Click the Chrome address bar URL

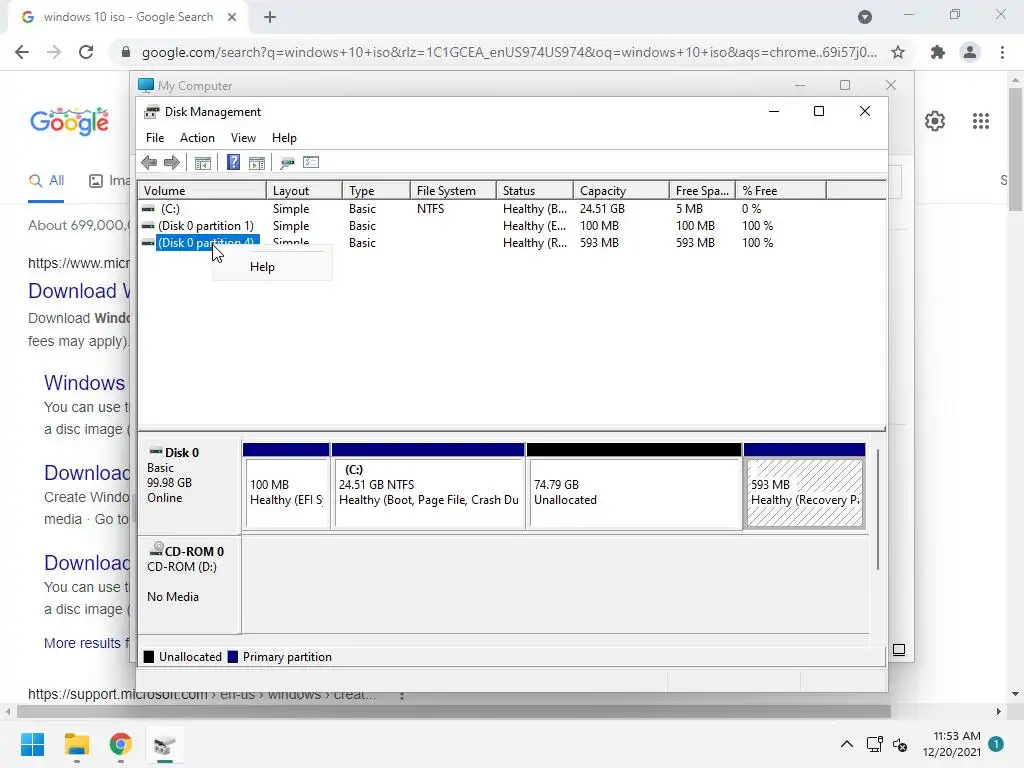pos(509,52)
